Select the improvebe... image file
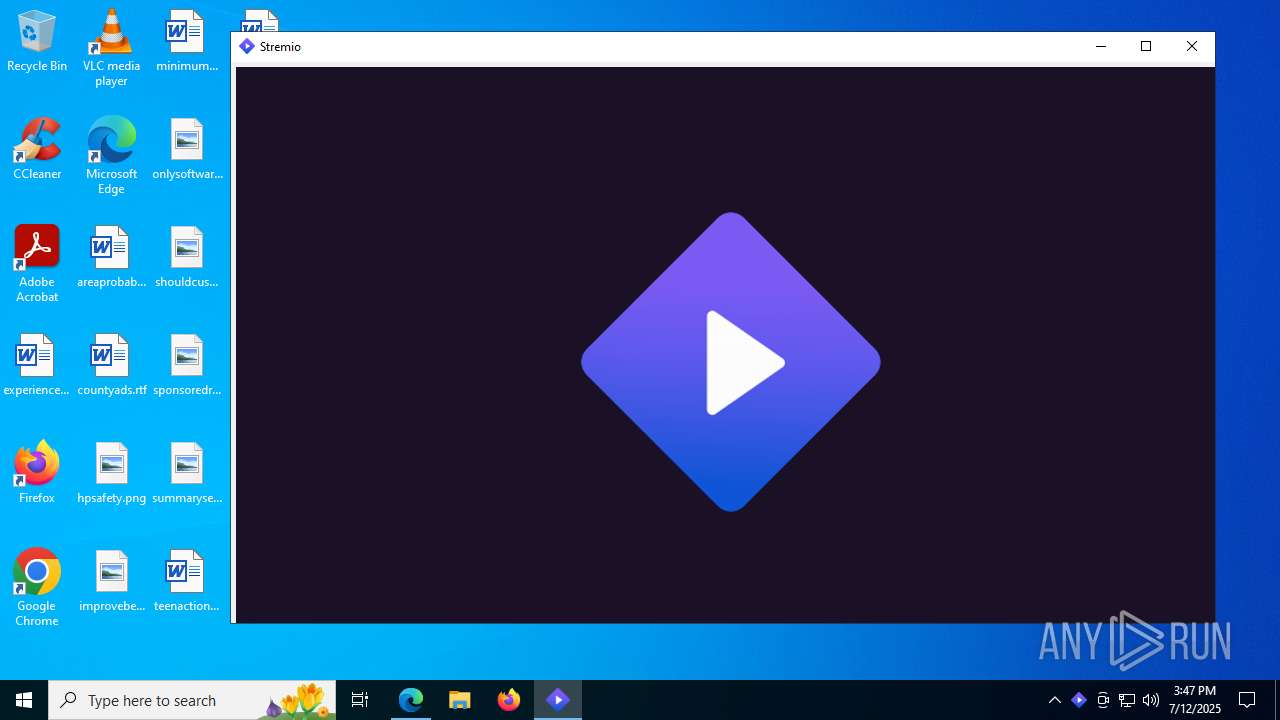1280x720 pixels. point(111,582)
